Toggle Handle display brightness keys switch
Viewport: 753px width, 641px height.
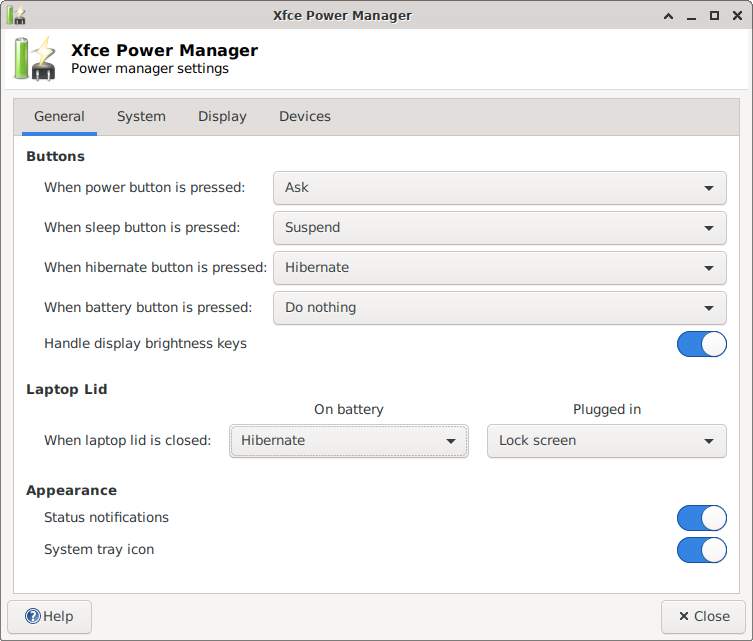[702, 344]
